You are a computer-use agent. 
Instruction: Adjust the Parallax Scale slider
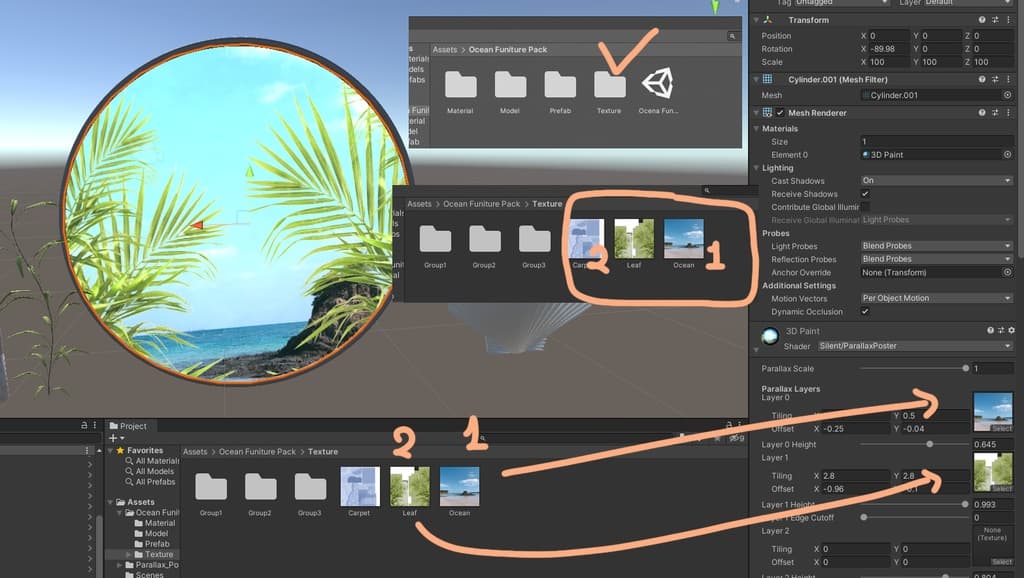pyautogui.click(x=914, y=368)
